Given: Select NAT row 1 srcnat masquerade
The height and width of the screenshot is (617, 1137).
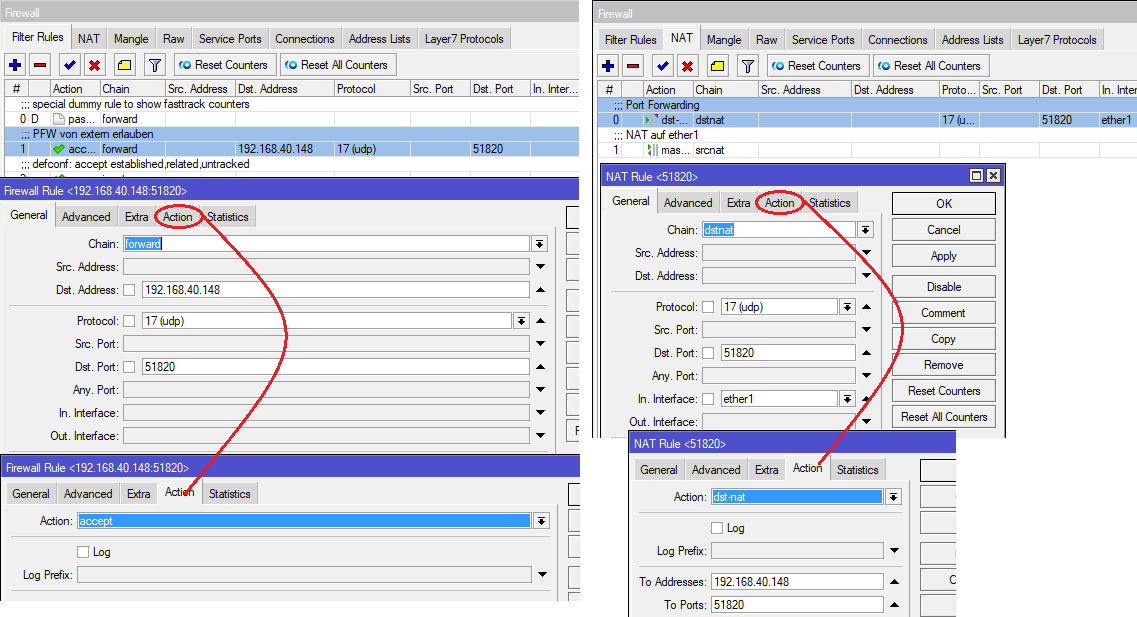Looking at the screenshot, I should 867,150.
